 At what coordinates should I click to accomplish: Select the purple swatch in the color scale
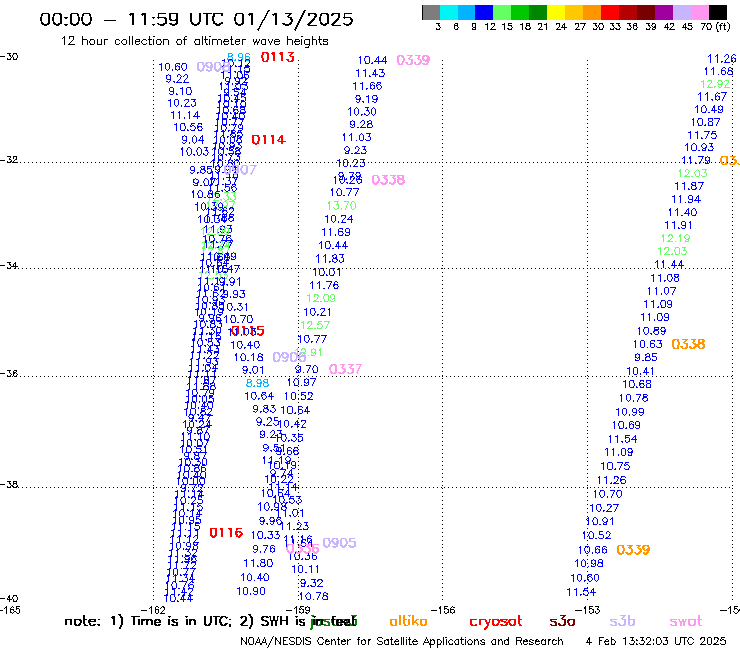(663, 12)
